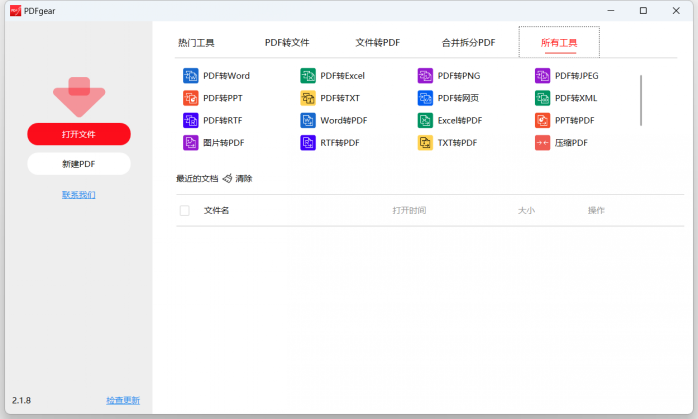Click the PDFgear logo in title bar
This screenshot has width=698, height=419.
[x=16, y=11]
